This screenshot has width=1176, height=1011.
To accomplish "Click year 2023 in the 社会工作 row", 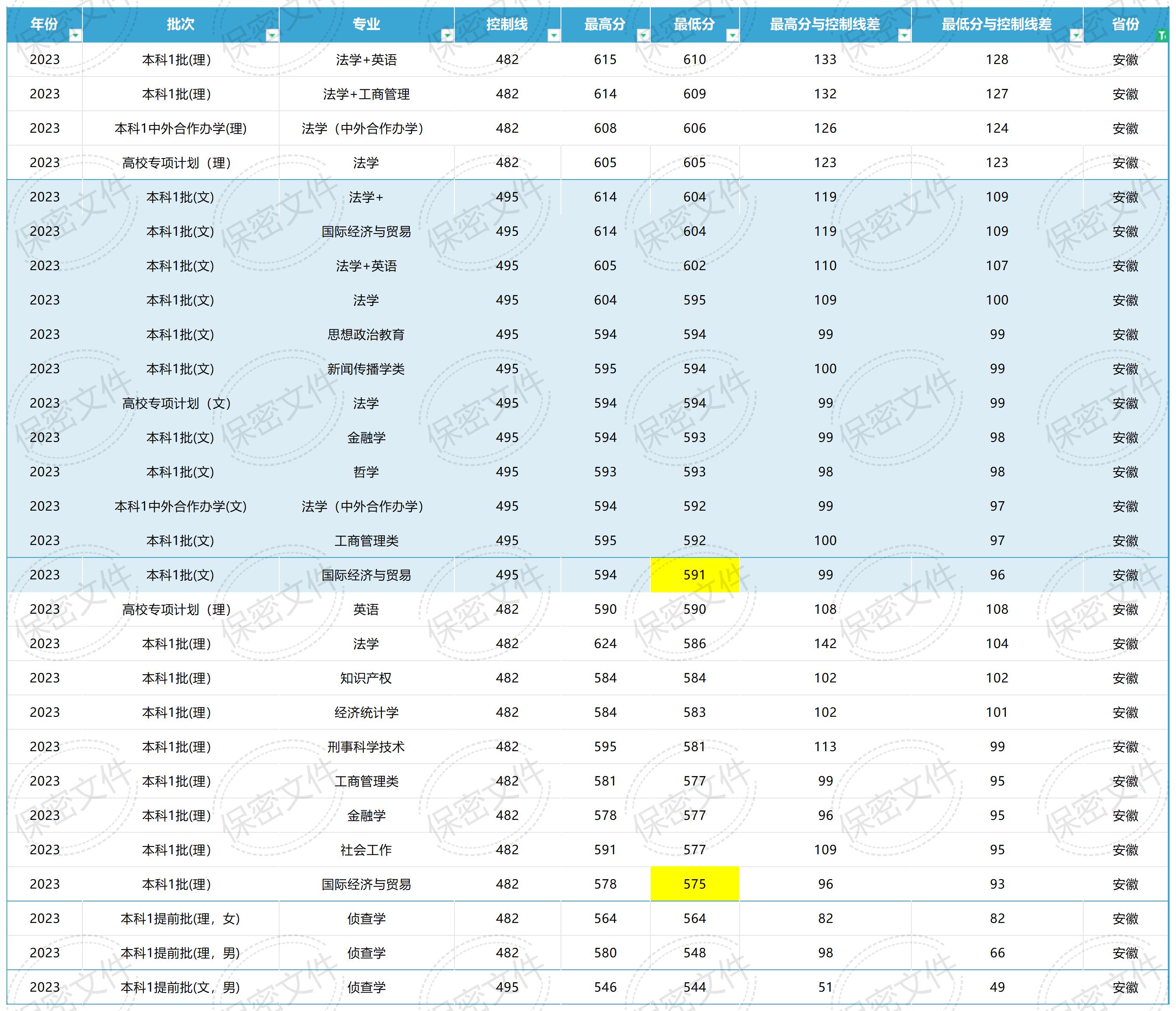I will 45,850.
